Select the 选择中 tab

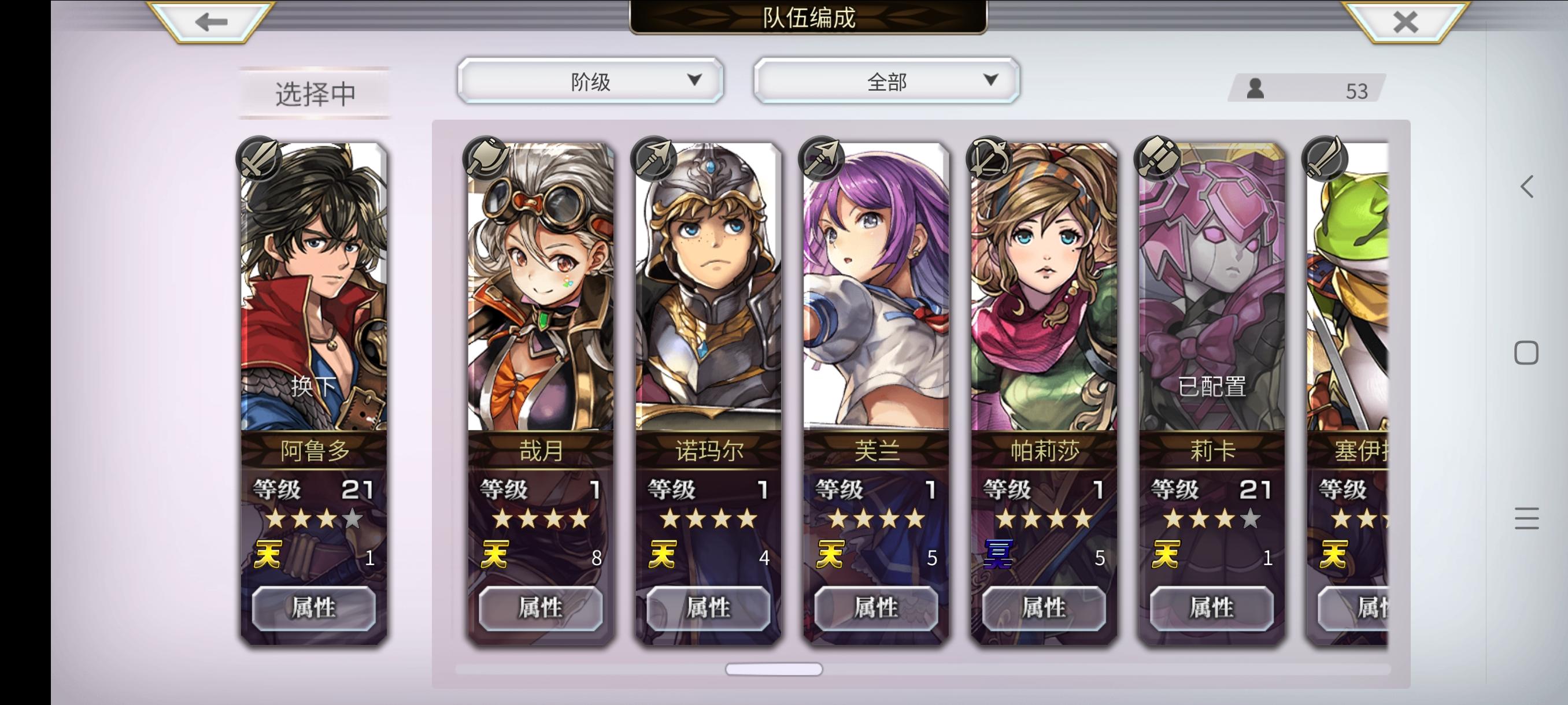click(x=315, y=94)
